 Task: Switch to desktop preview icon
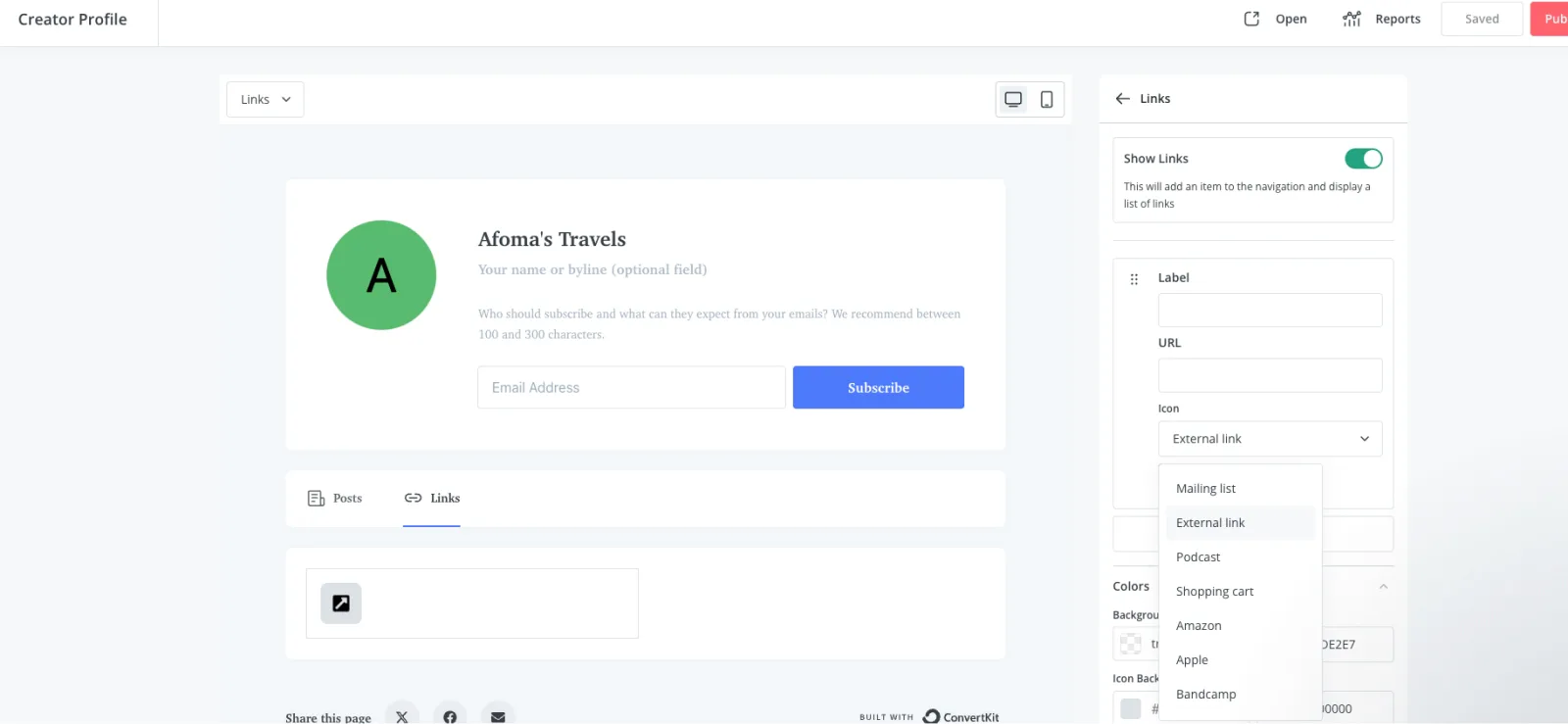tap(1013, 99)
